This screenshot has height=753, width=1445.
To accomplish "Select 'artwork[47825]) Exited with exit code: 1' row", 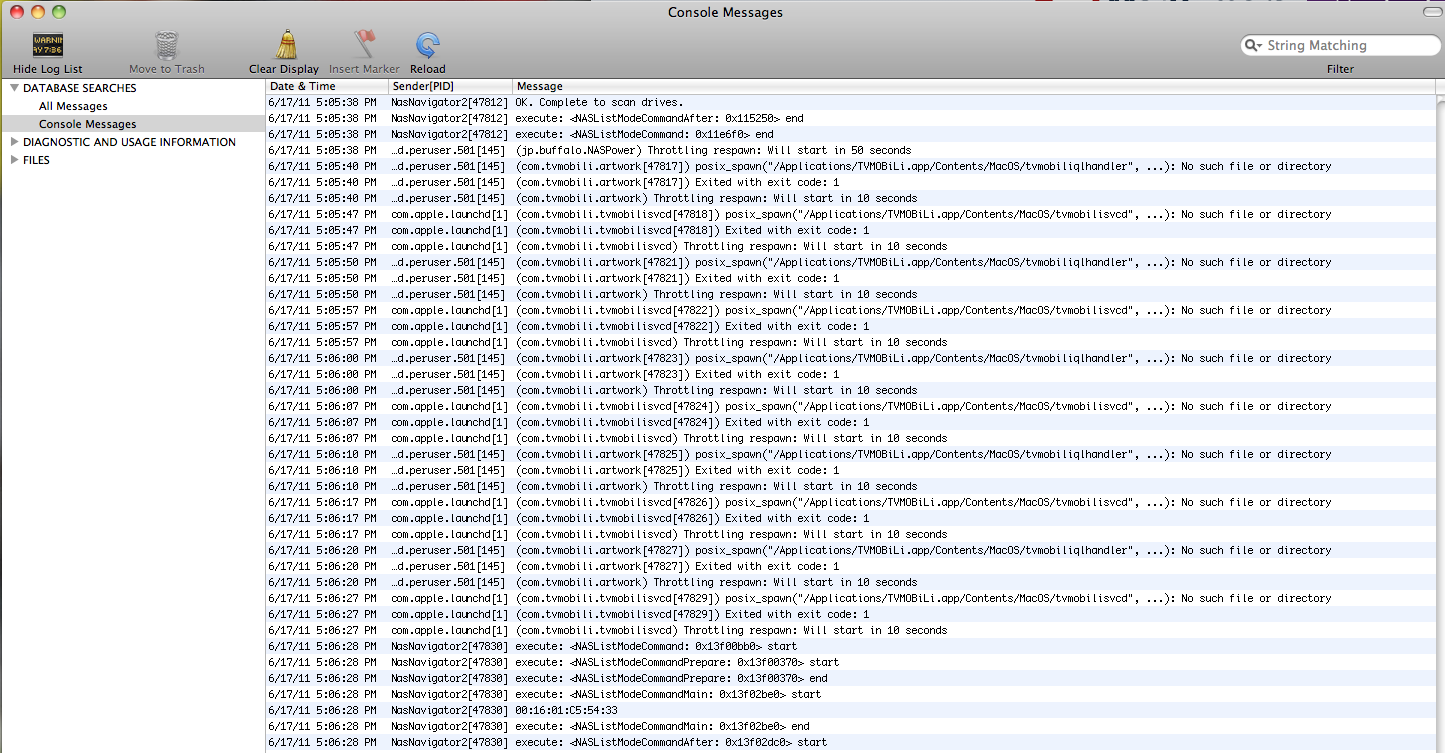I will coord(850,470).
